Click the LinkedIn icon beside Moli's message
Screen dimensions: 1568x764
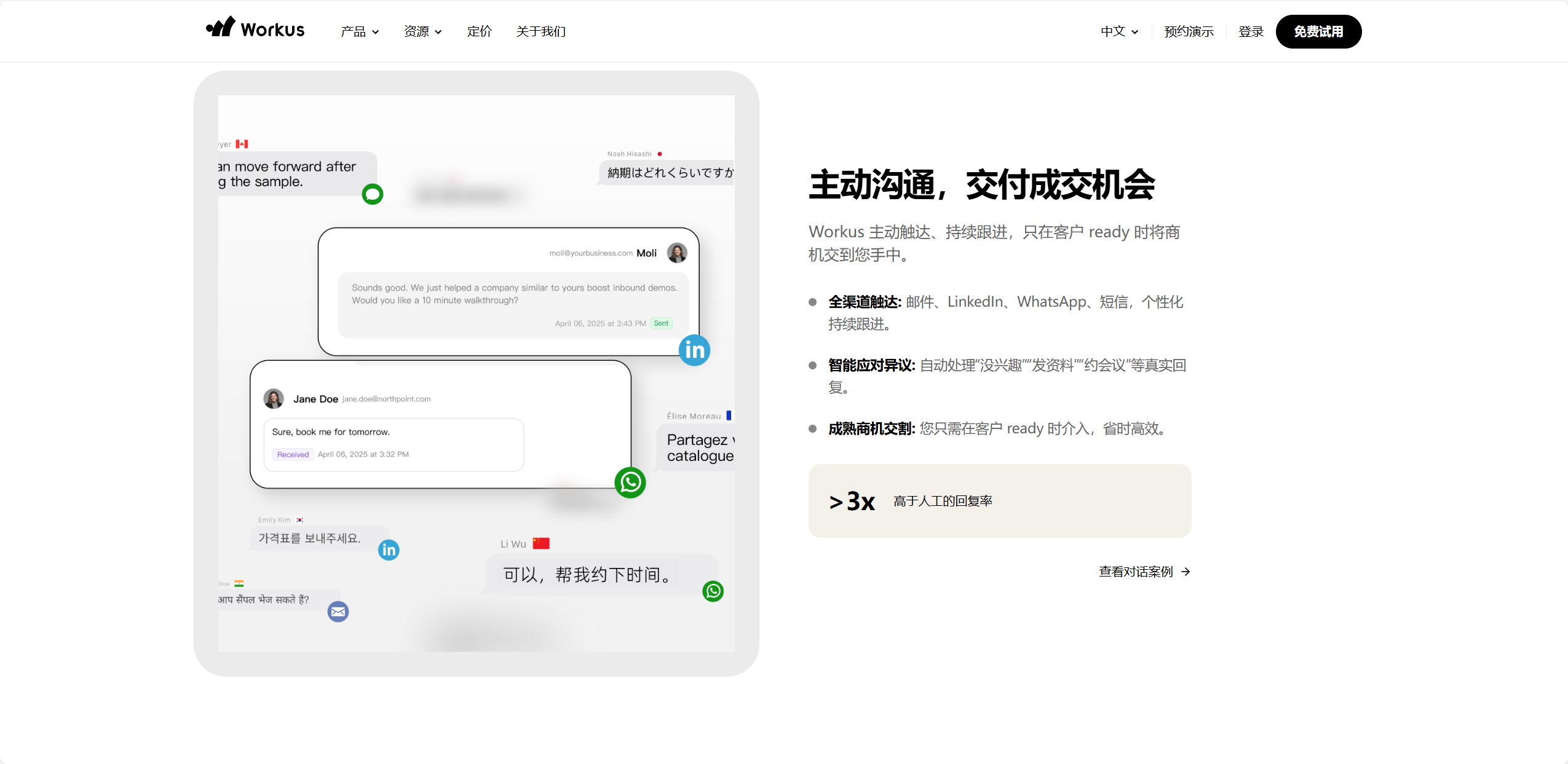[694, 350]
